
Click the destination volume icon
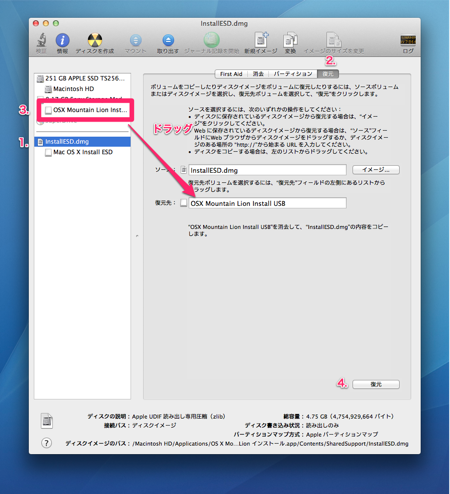coord(183,203)
